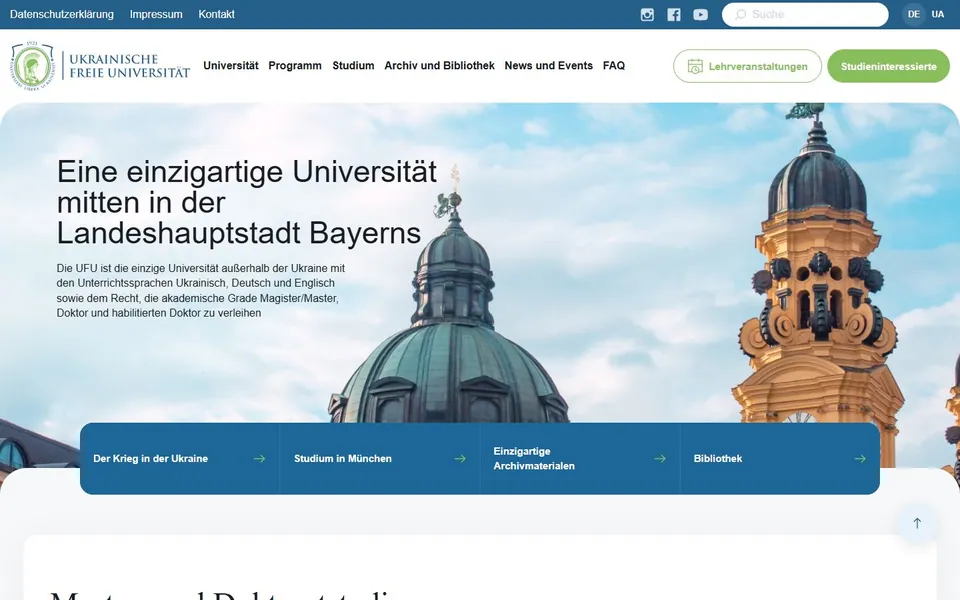This screenshot has height=600, width=960.
Task: Open the Kontakt link
Action: [x=217, y=14]
